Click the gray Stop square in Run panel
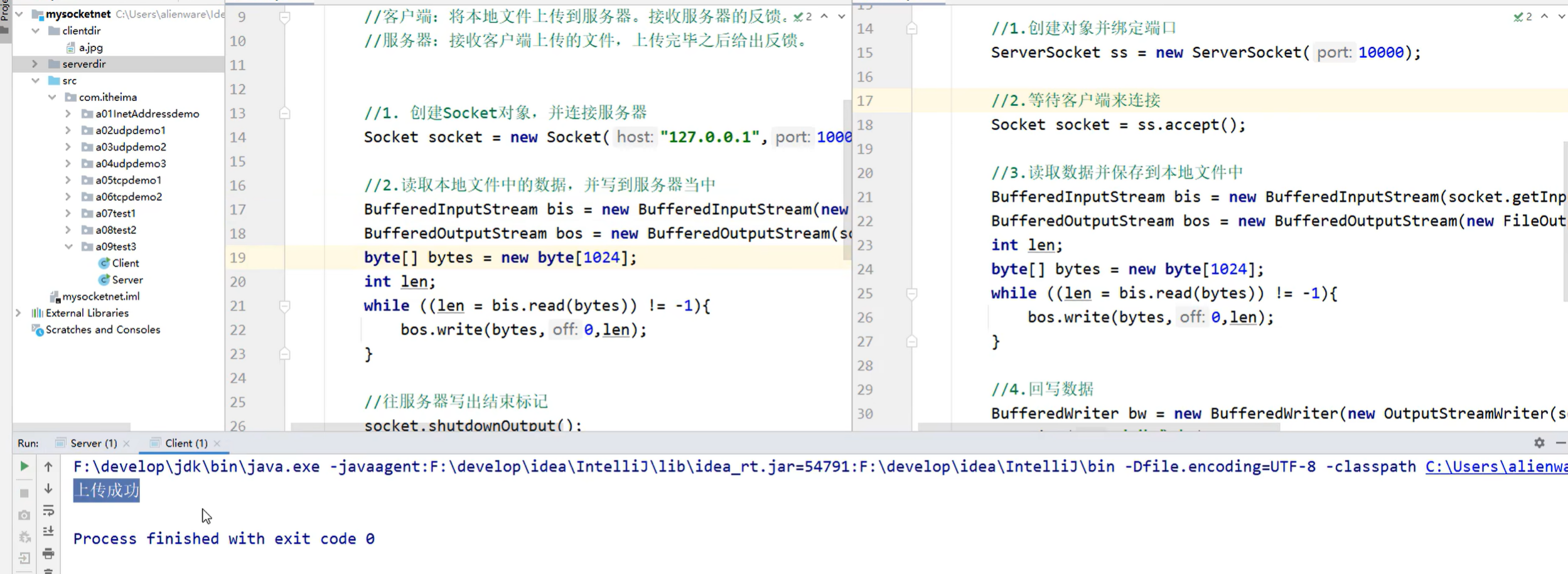 [24, 493]
